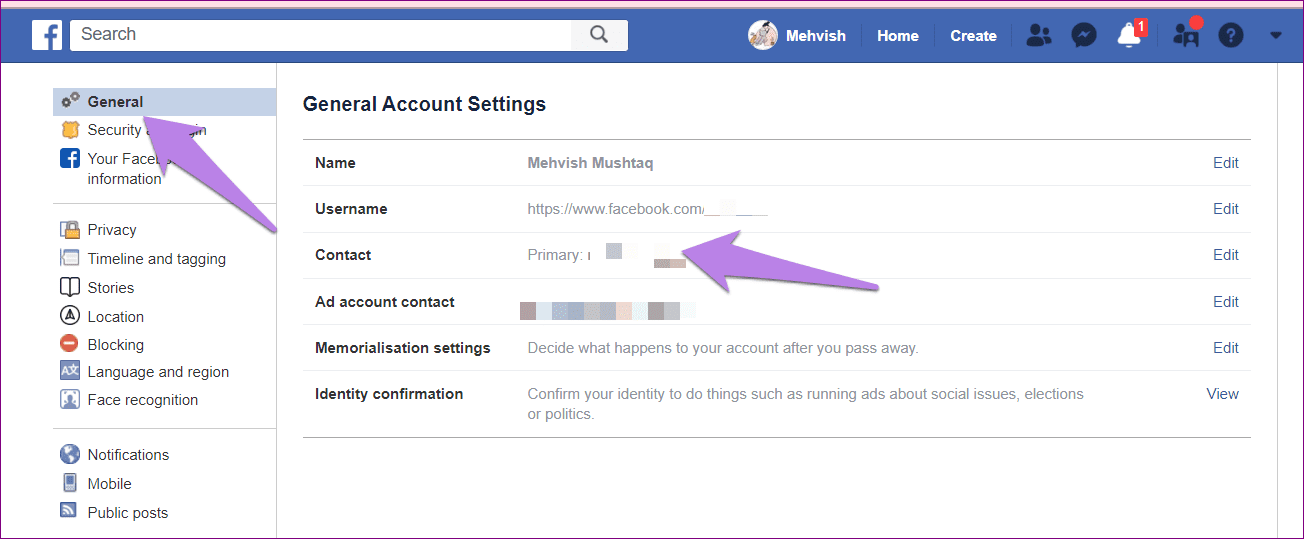Image resolution: width=1304 pixels, height=539 pixels.
Task: Select General settings tab label
Action: click(x=115, y=102)
